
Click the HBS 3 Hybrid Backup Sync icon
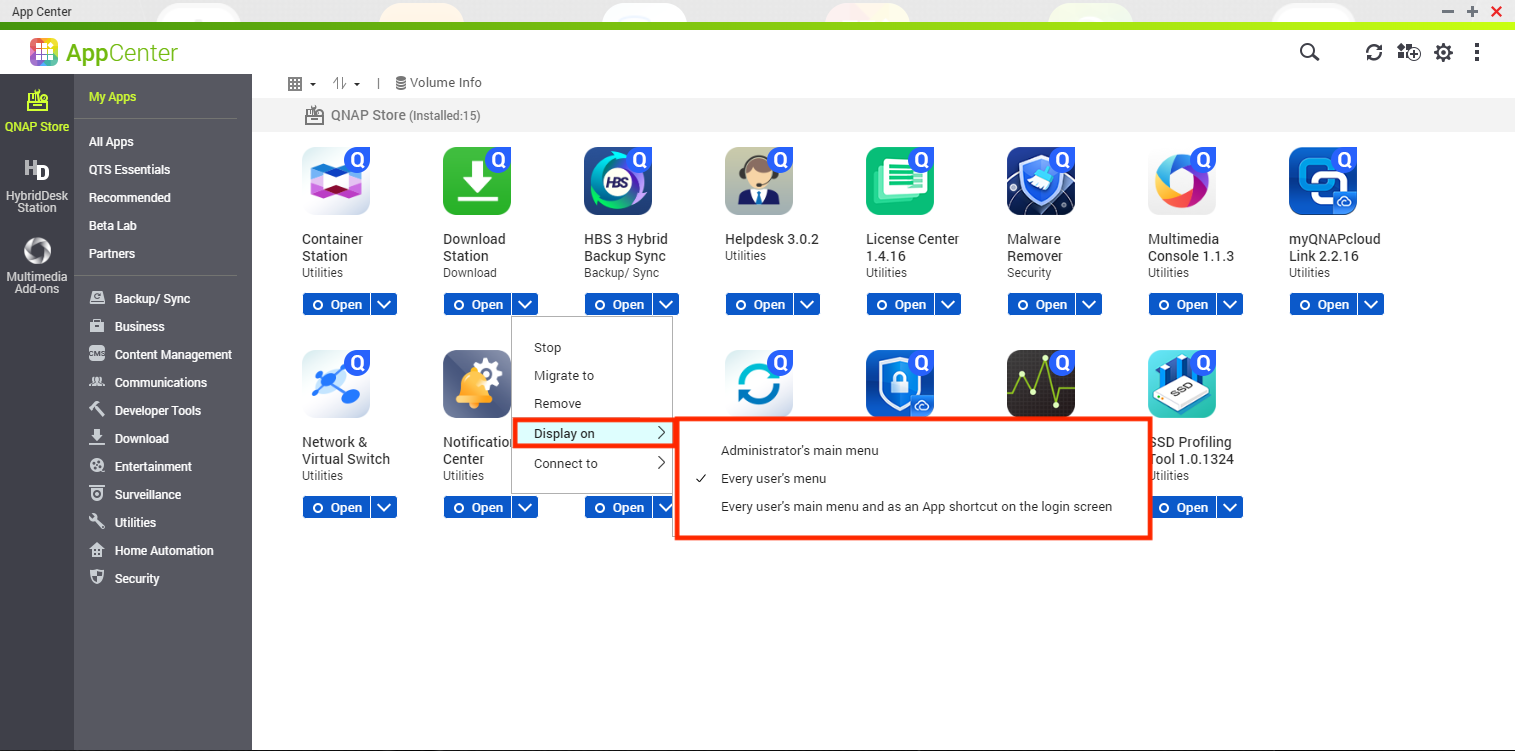[618, 181]
